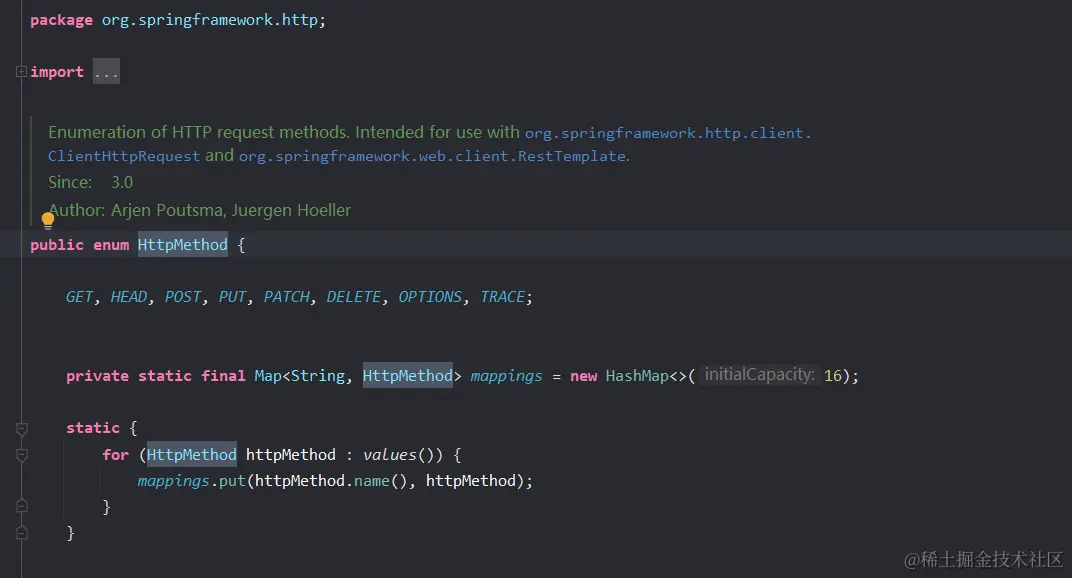This screenshot has height=578, width=1072.
Task: Click the for loop closing fold marker
Action: pyautogui.click(x=21, y=506)
